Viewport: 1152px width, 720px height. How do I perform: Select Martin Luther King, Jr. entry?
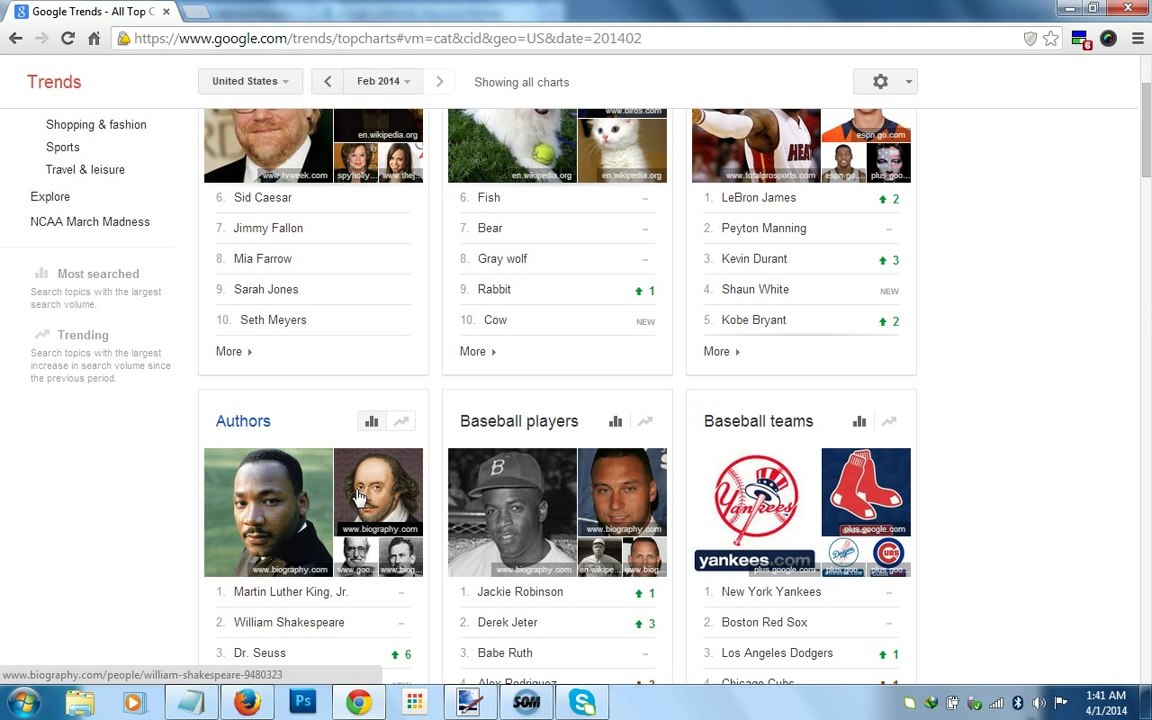click(x=291, y=592)
